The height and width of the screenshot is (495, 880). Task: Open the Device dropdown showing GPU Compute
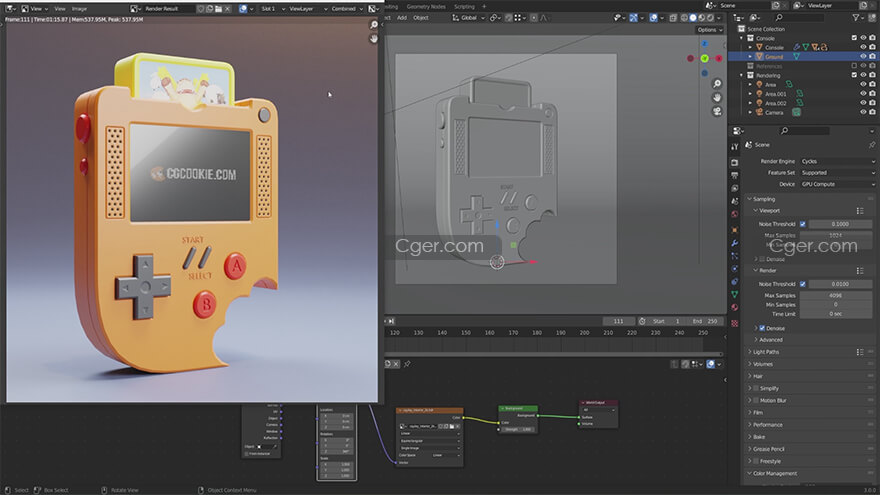(837, 184)
